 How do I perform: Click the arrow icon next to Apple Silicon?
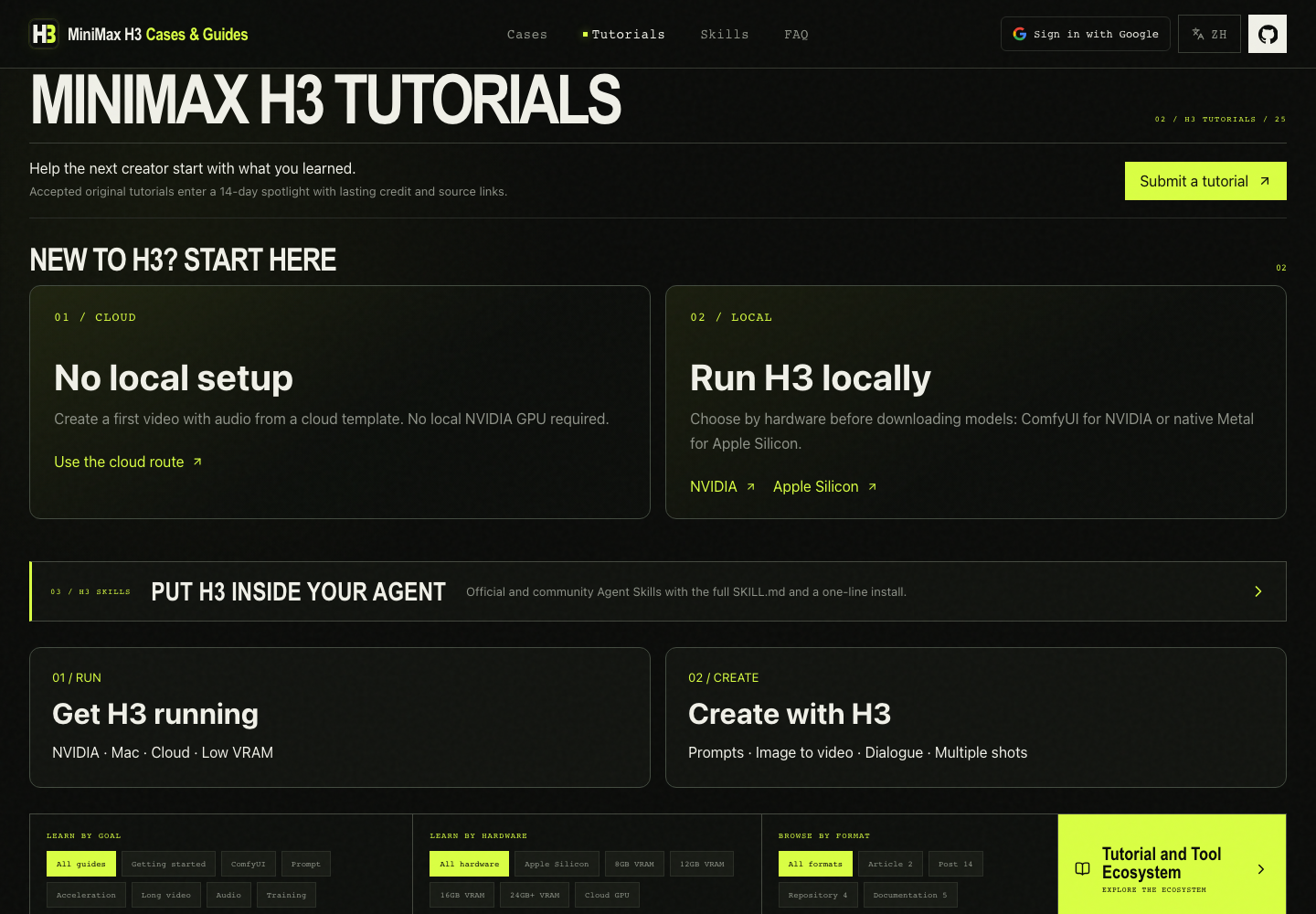point(873,486)
